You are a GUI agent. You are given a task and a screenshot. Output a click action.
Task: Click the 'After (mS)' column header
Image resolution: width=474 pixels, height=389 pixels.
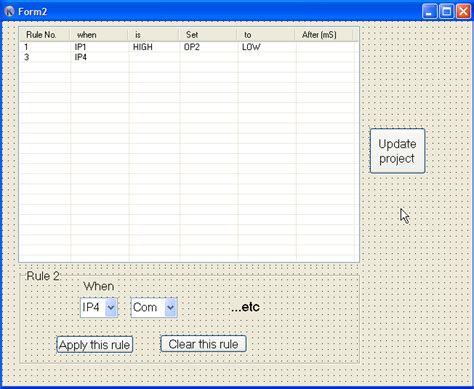click(x=324, y=35)
